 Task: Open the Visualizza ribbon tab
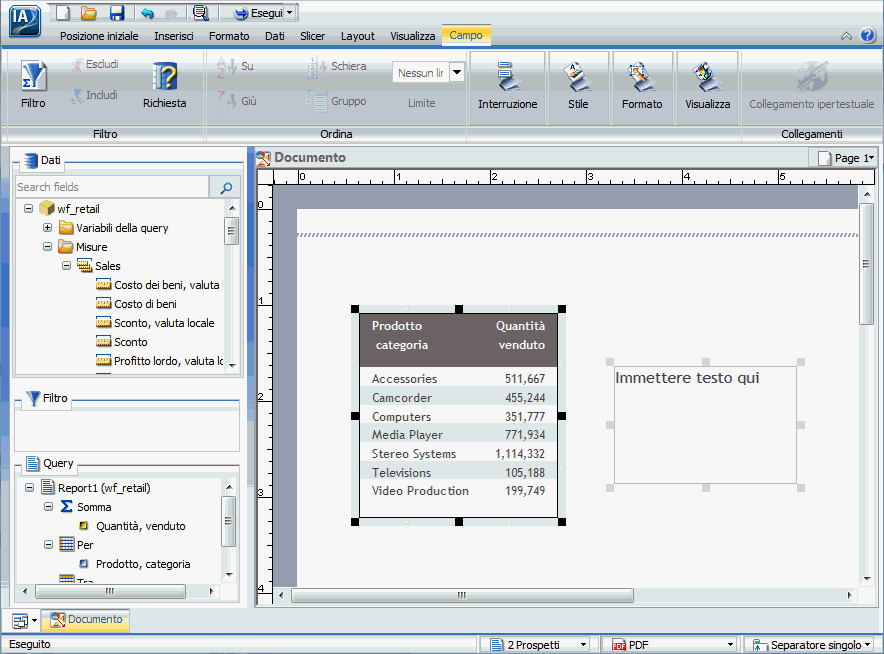click(x=413, y=36)
